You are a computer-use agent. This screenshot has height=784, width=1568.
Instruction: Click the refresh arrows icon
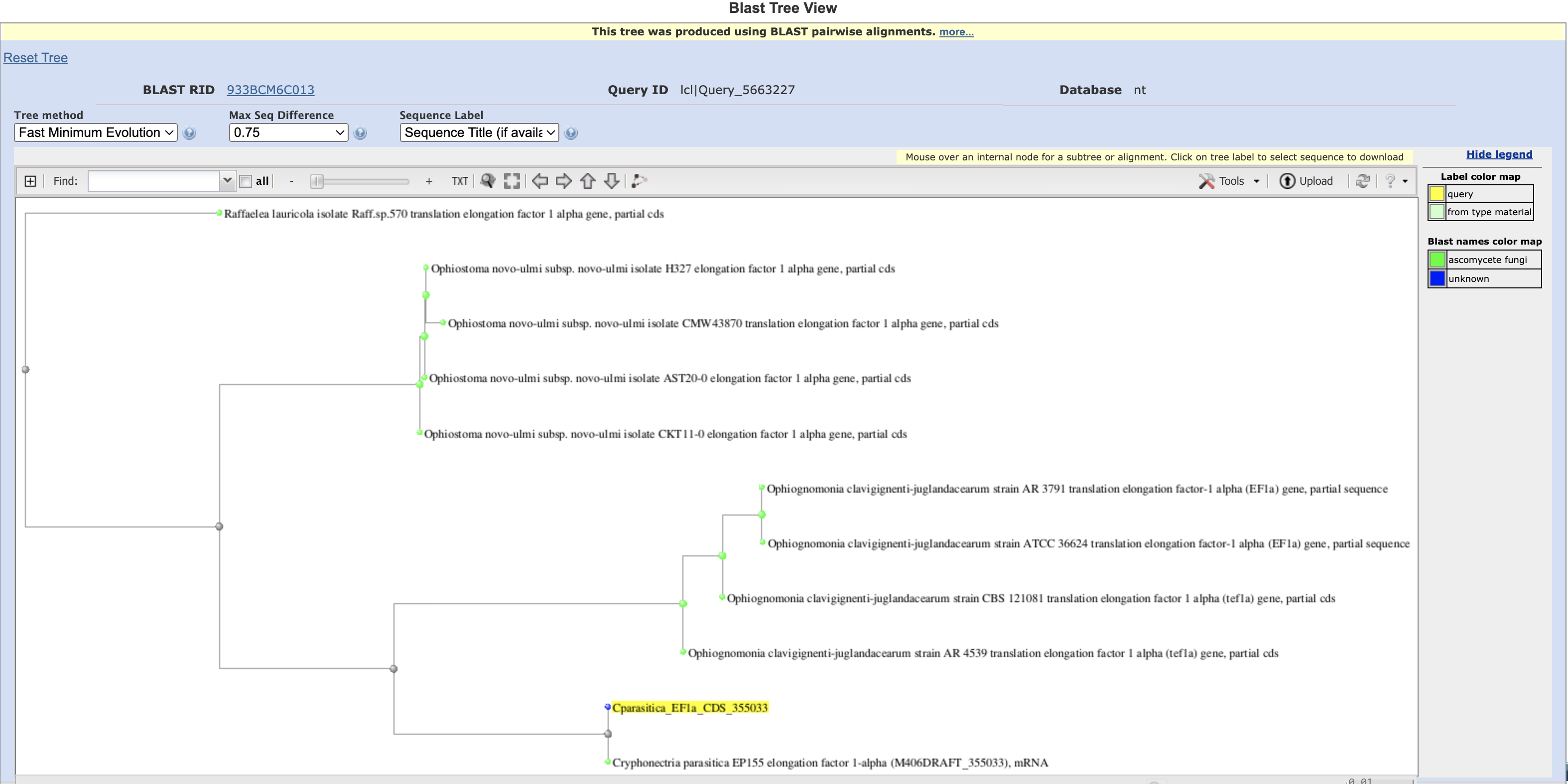pyautogui.click(x=1363, y=181)
